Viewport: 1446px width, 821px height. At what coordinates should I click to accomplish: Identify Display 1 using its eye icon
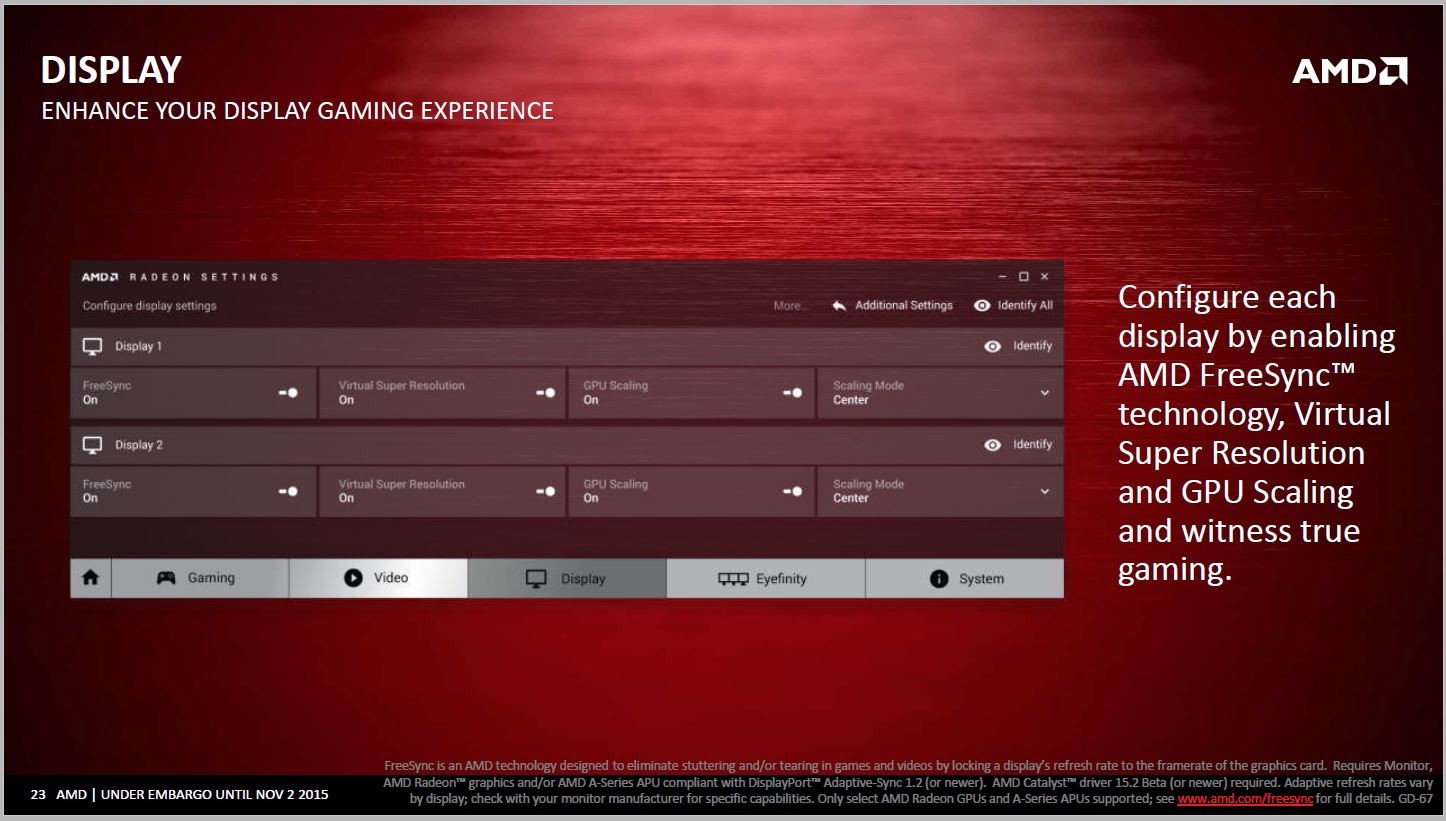click(x=992, y=346)
